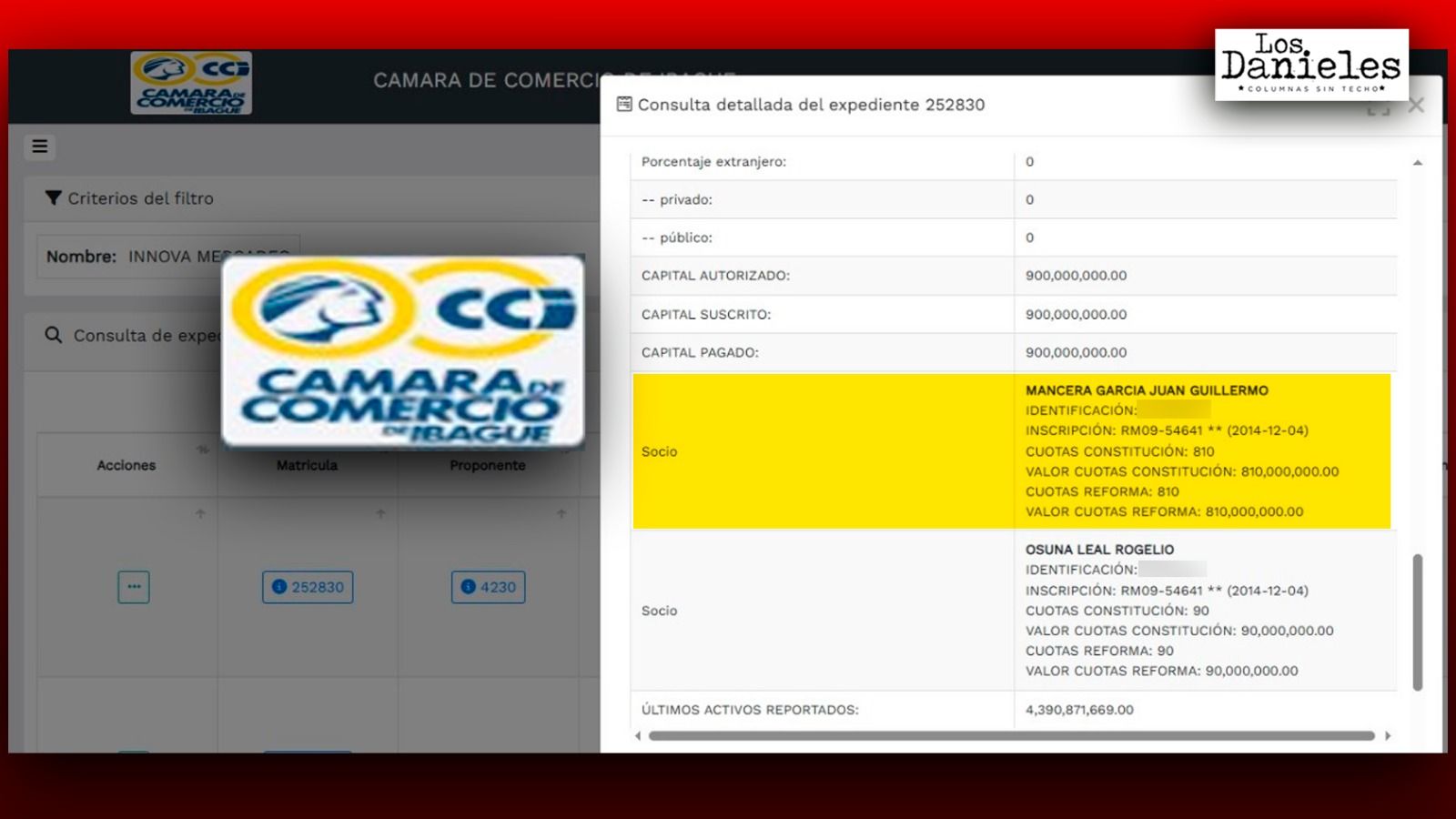Viewport: 1456px width, 819px height.
Task: Open proponente 4230 details button
Action: pyautogui.click(x=488, y=587)
